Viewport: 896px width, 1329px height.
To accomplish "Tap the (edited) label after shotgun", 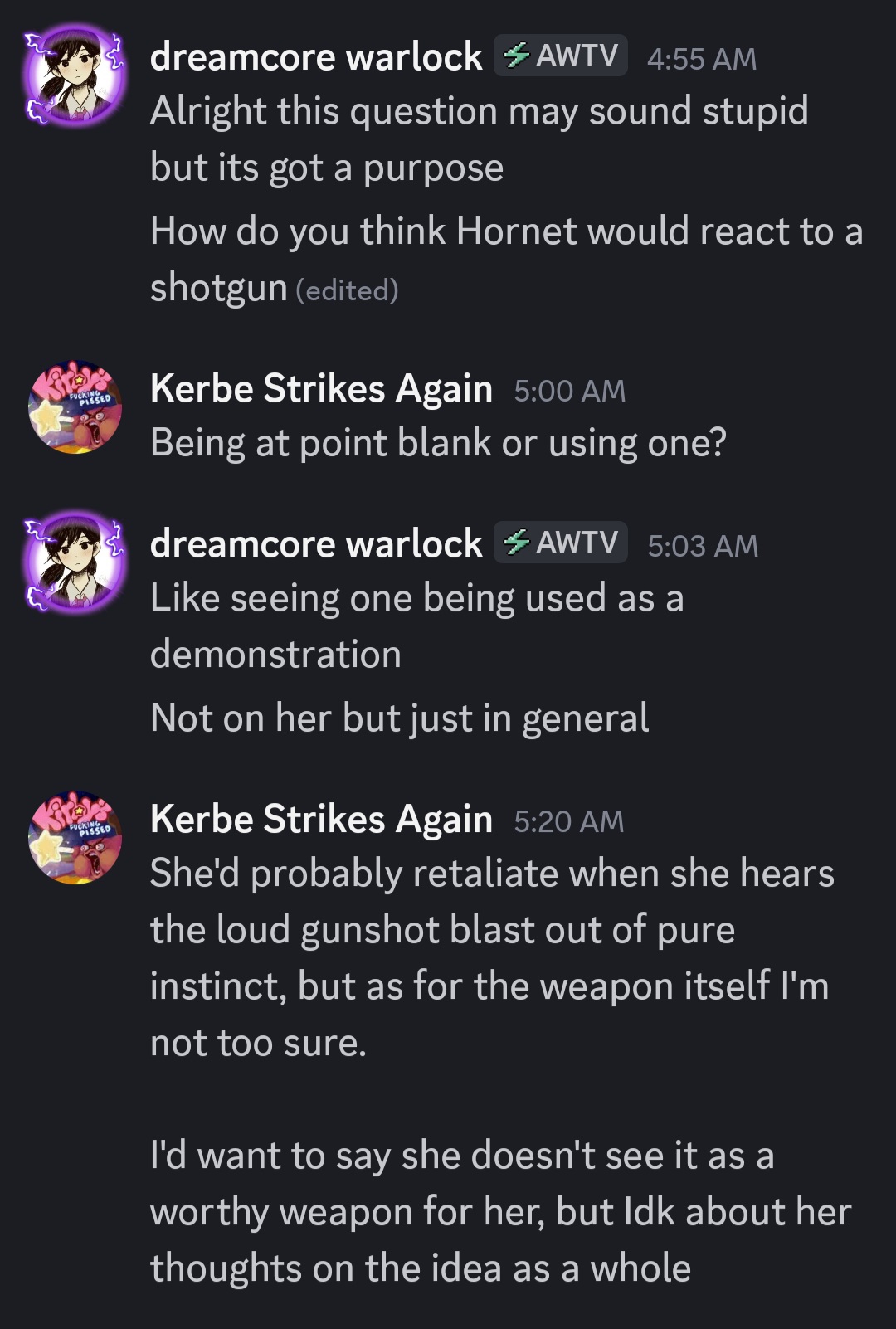I will pyautogui.click(x=347, y=290).
